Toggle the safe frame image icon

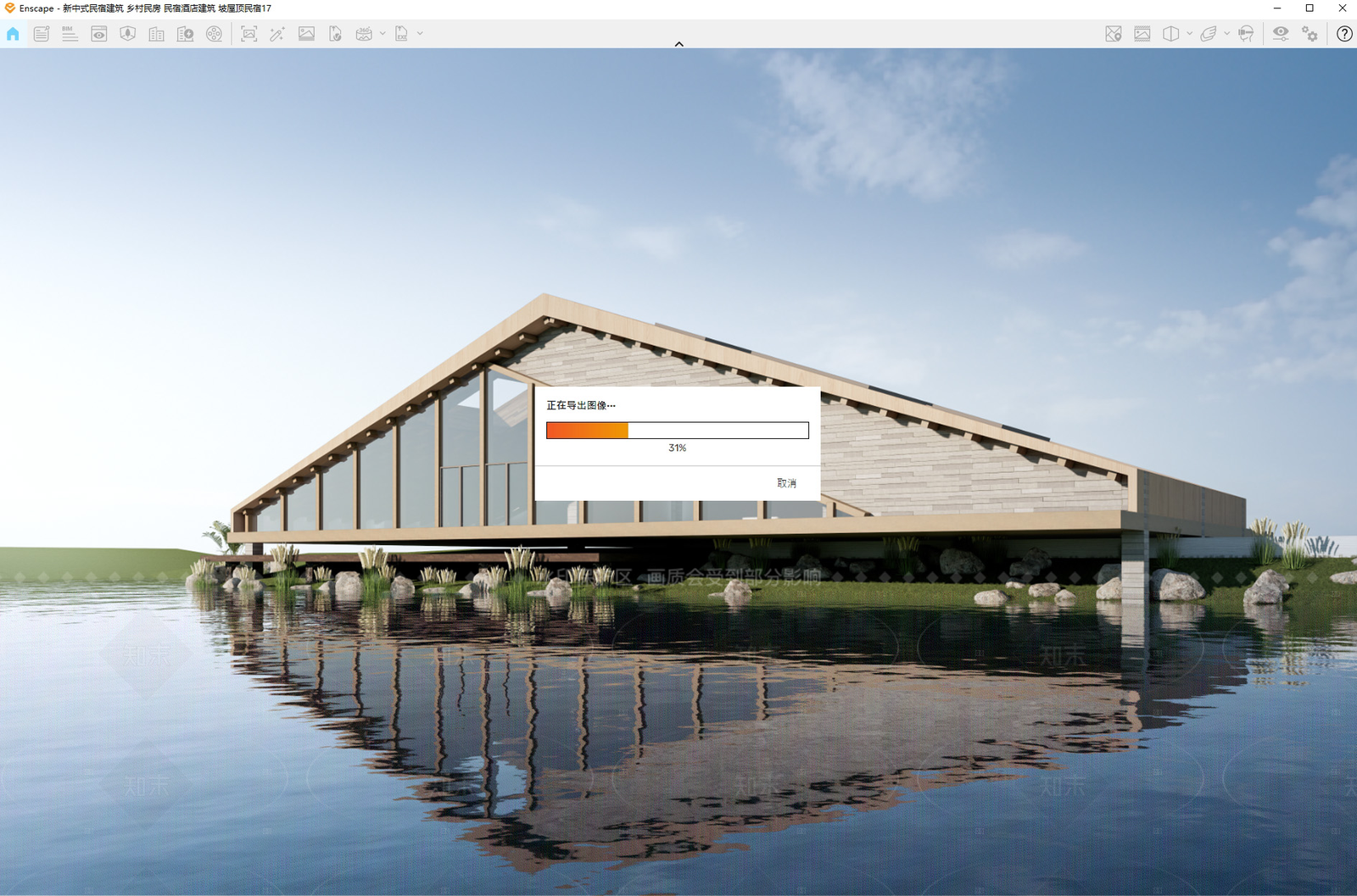click(x=1142, y=34)
